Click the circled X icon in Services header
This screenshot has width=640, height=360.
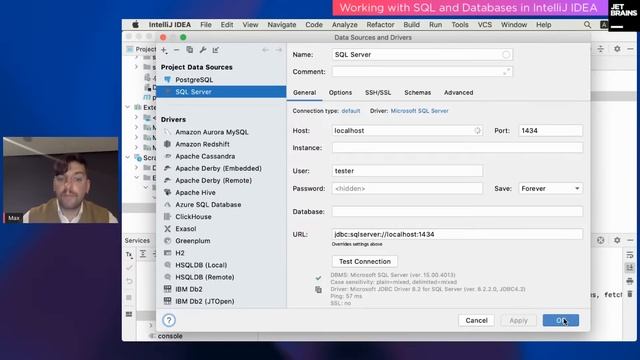(x=600, y=240)
